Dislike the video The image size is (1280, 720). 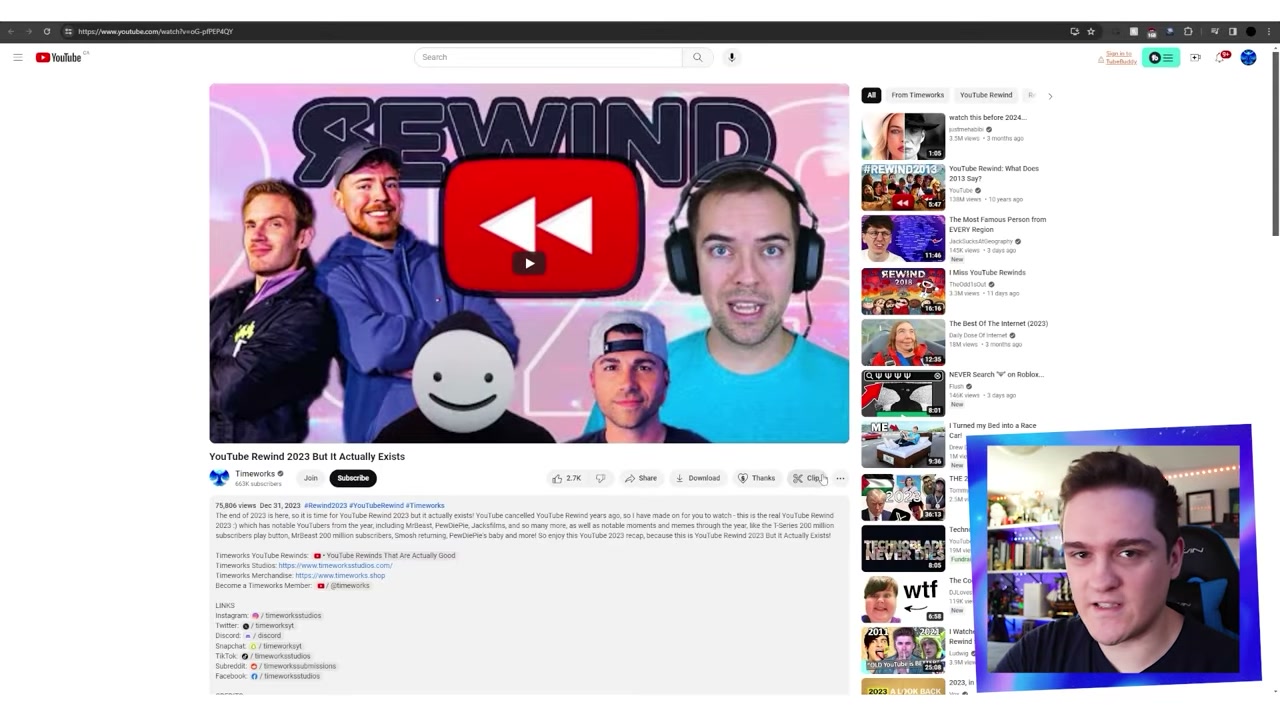tap(600, 478)
